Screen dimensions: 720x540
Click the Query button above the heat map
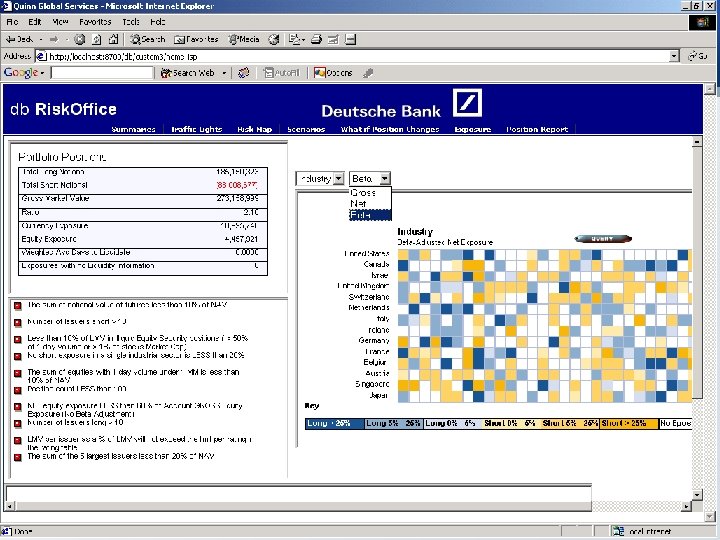point(603,239)
